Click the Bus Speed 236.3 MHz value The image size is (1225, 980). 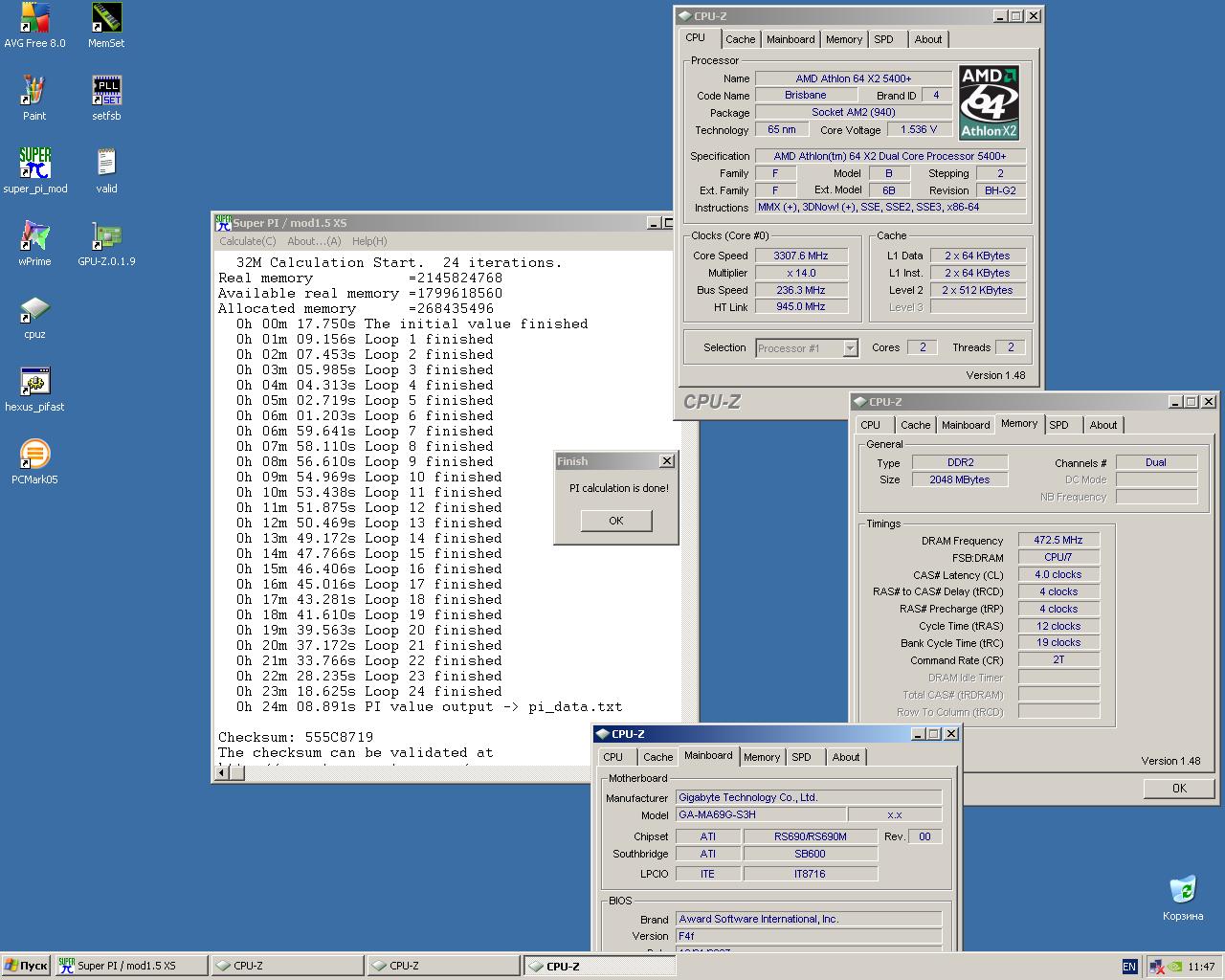coord(801,290)
